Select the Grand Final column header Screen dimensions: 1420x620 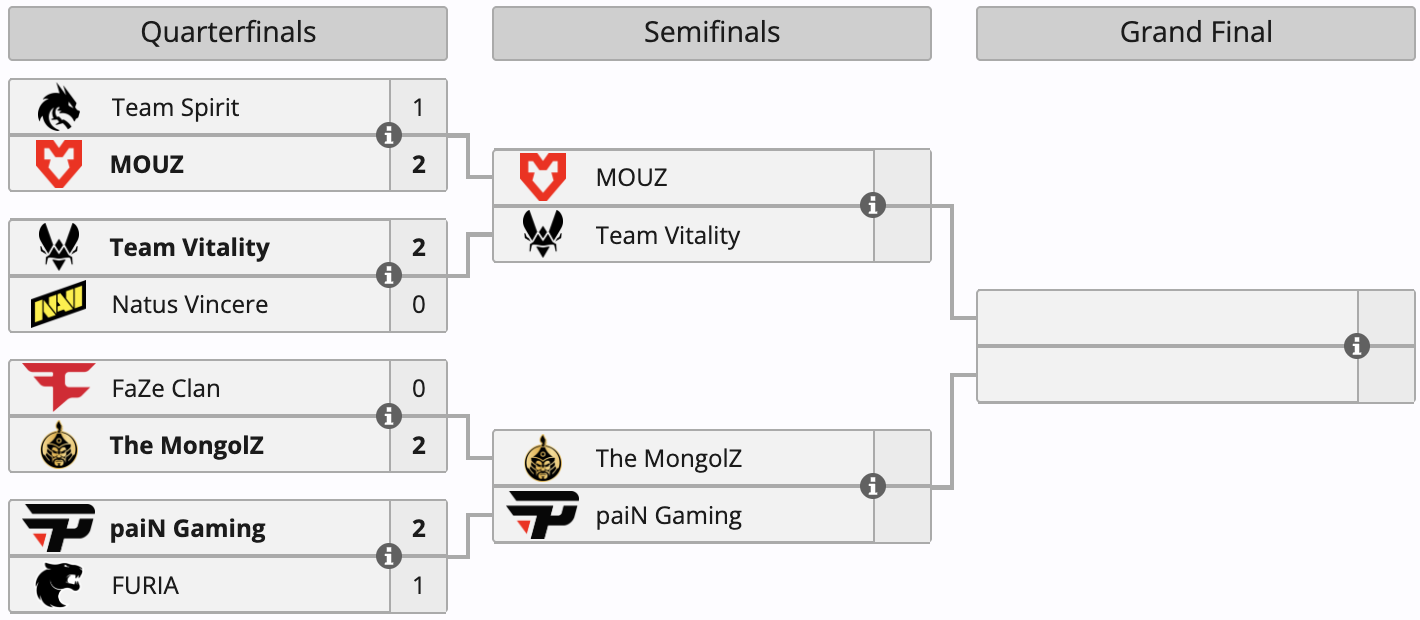pos(1196,33)
